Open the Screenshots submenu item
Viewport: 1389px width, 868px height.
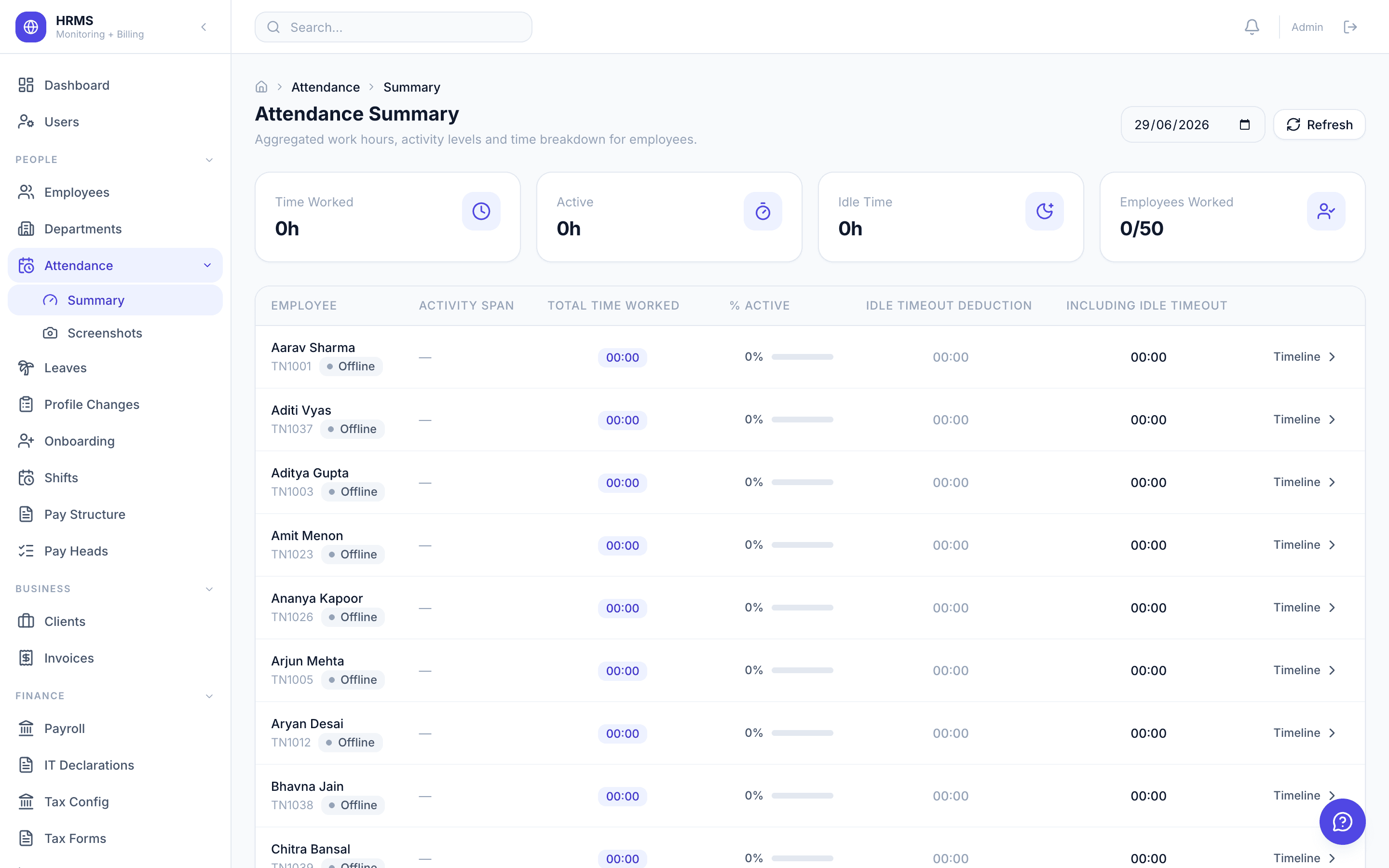[x=115, y=333]
